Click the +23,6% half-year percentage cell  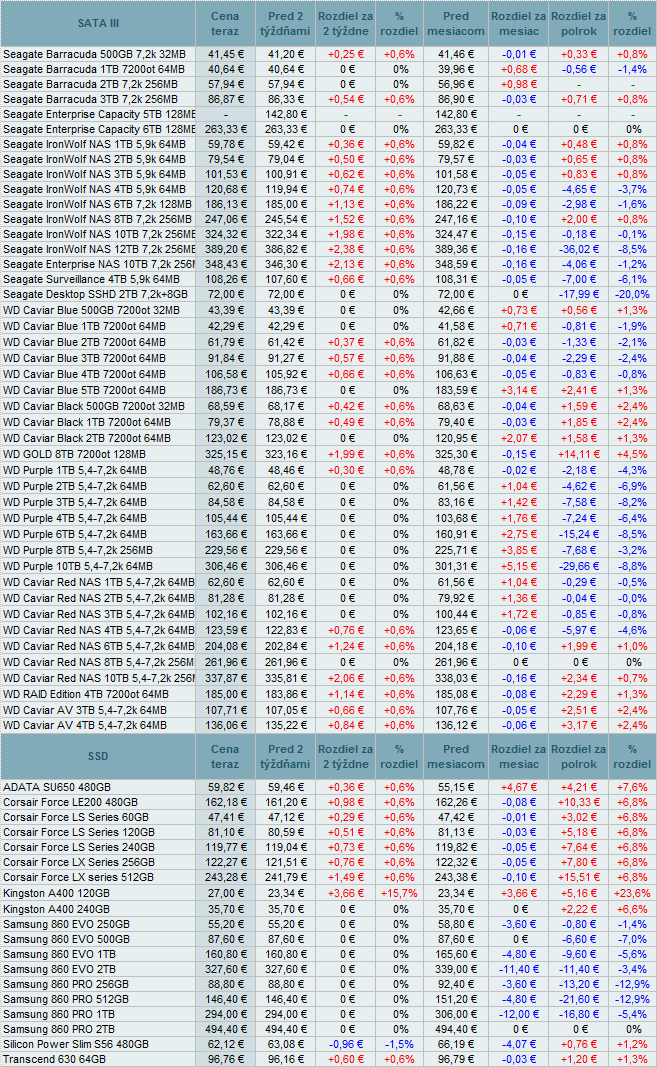tap(632, 893)
